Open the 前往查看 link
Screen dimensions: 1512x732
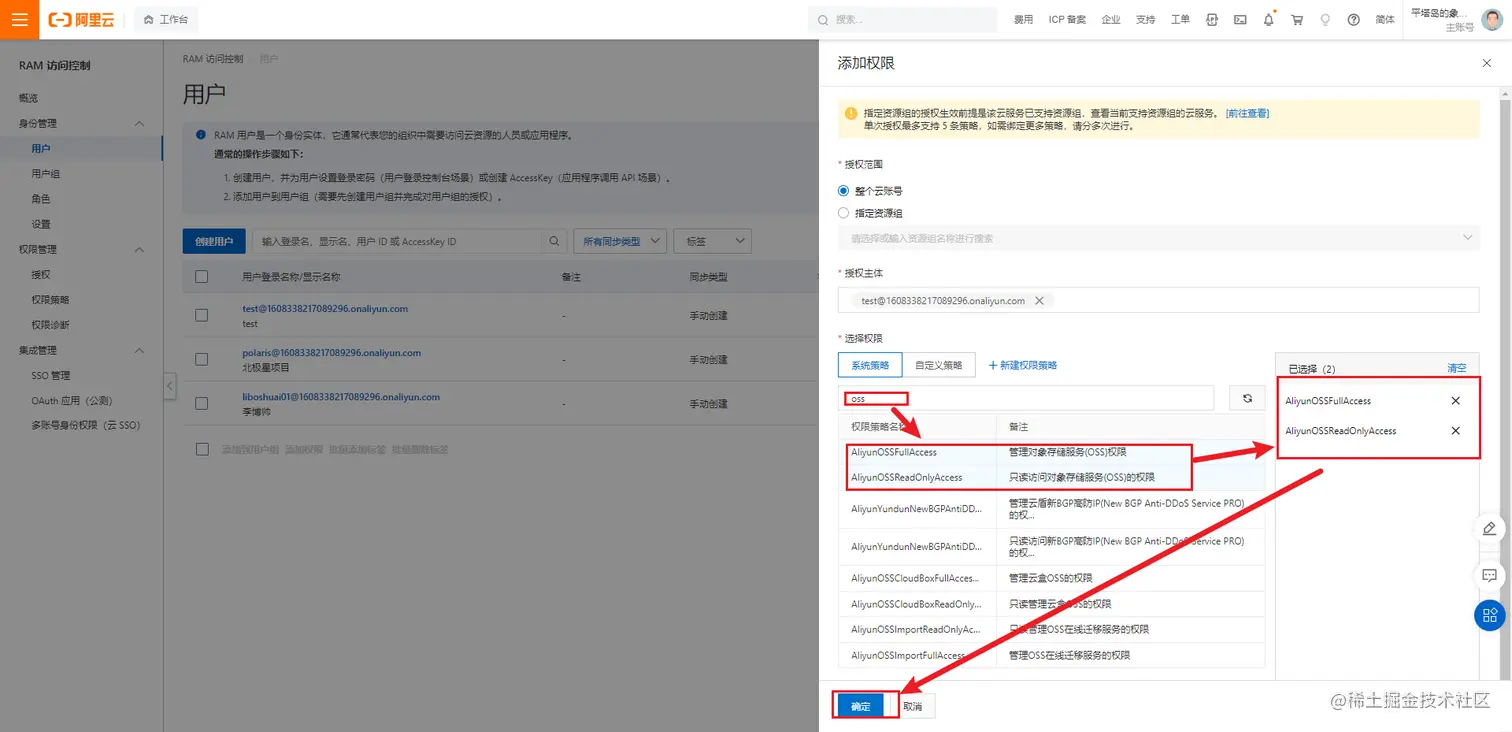(1247, 114)
